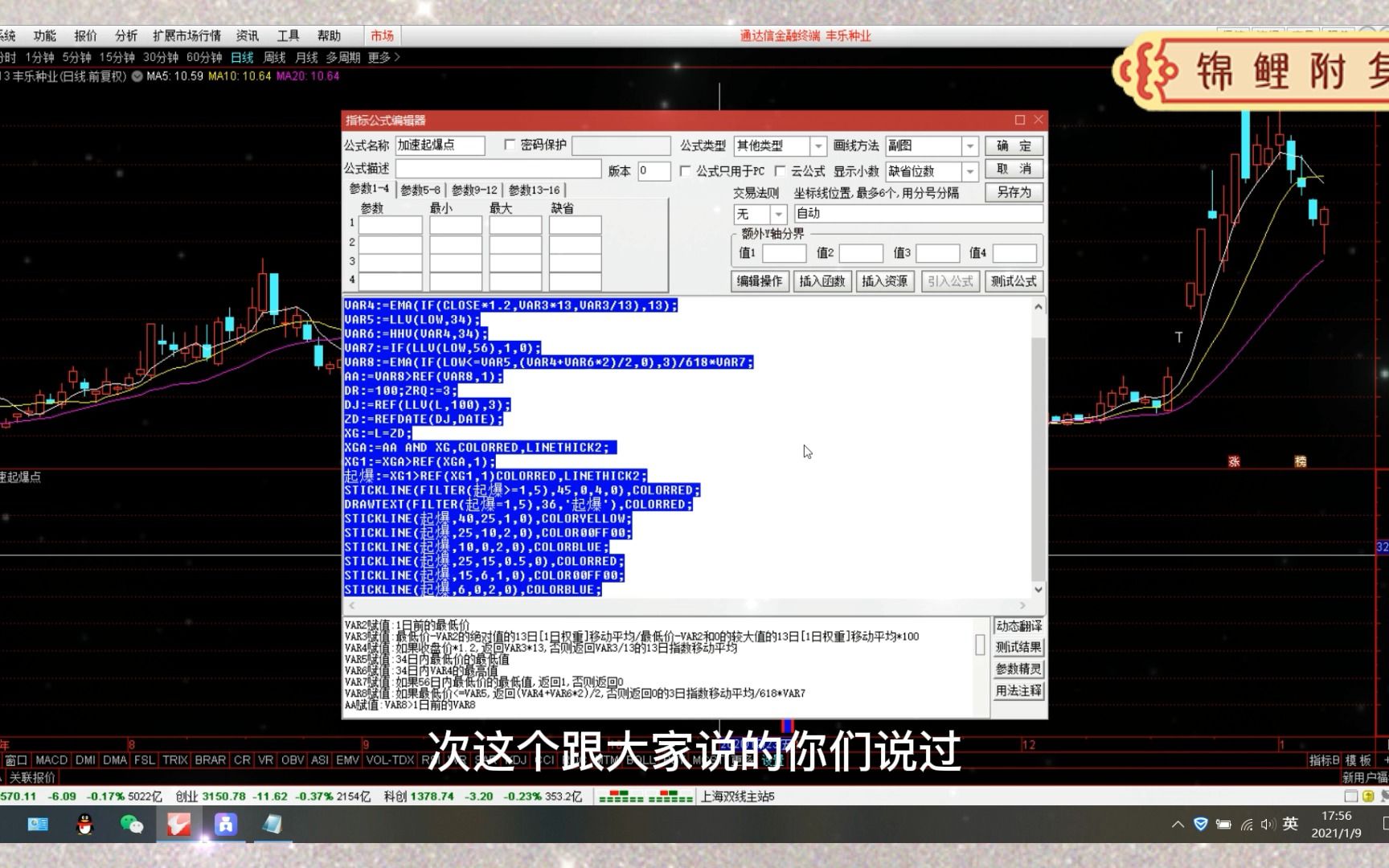Open 公式类型 dropdown

(818, 146)
